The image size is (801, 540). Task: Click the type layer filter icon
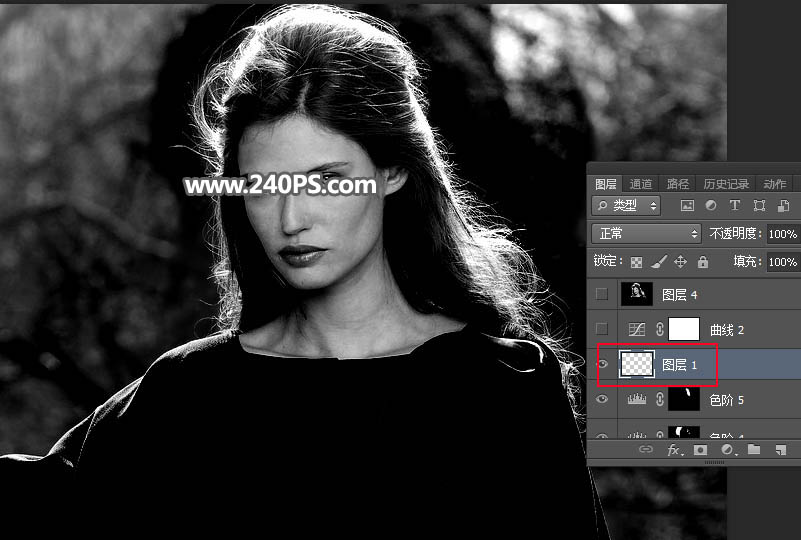coord(735,205)
